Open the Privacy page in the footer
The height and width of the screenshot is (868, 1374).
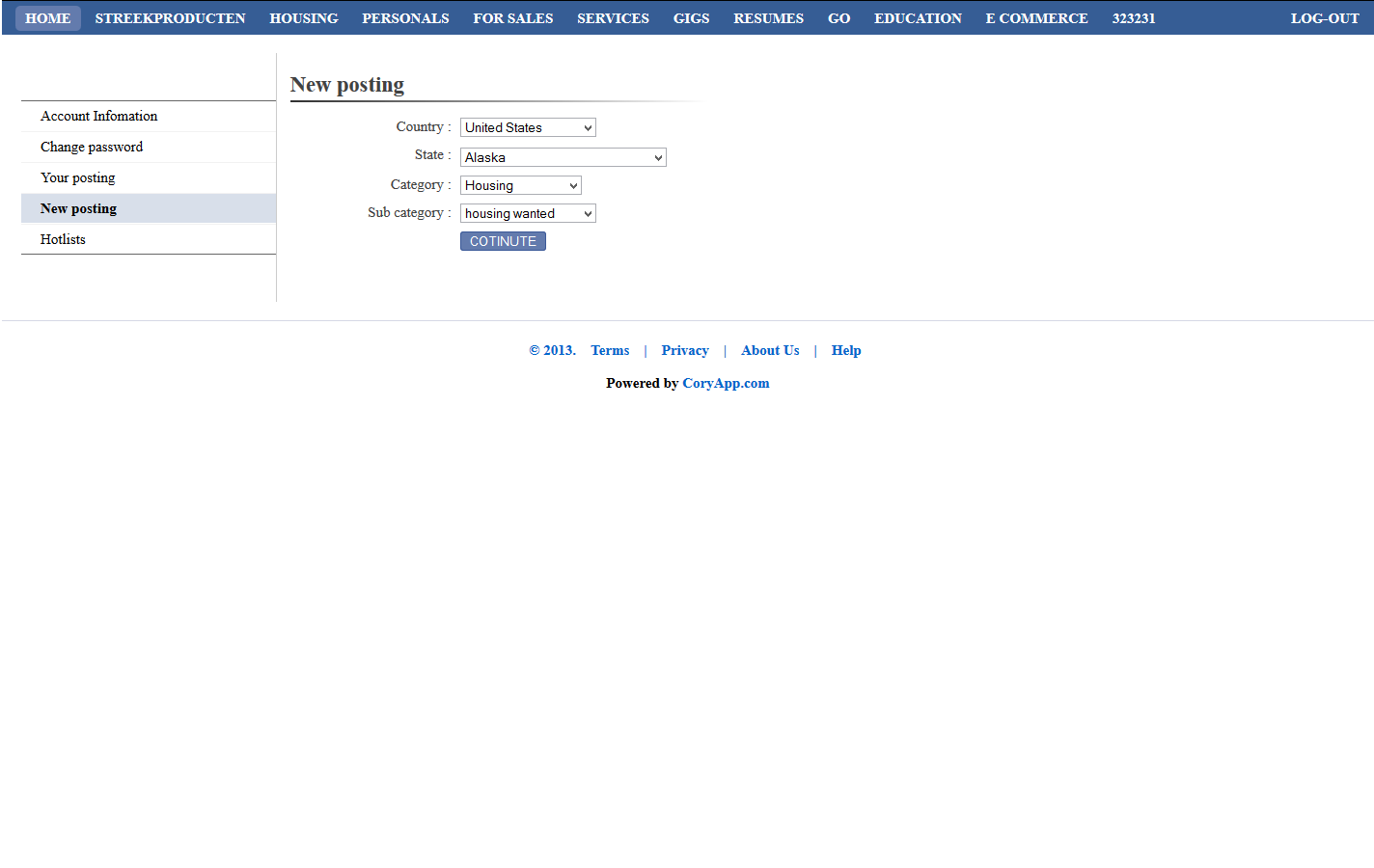coord(684,350)
